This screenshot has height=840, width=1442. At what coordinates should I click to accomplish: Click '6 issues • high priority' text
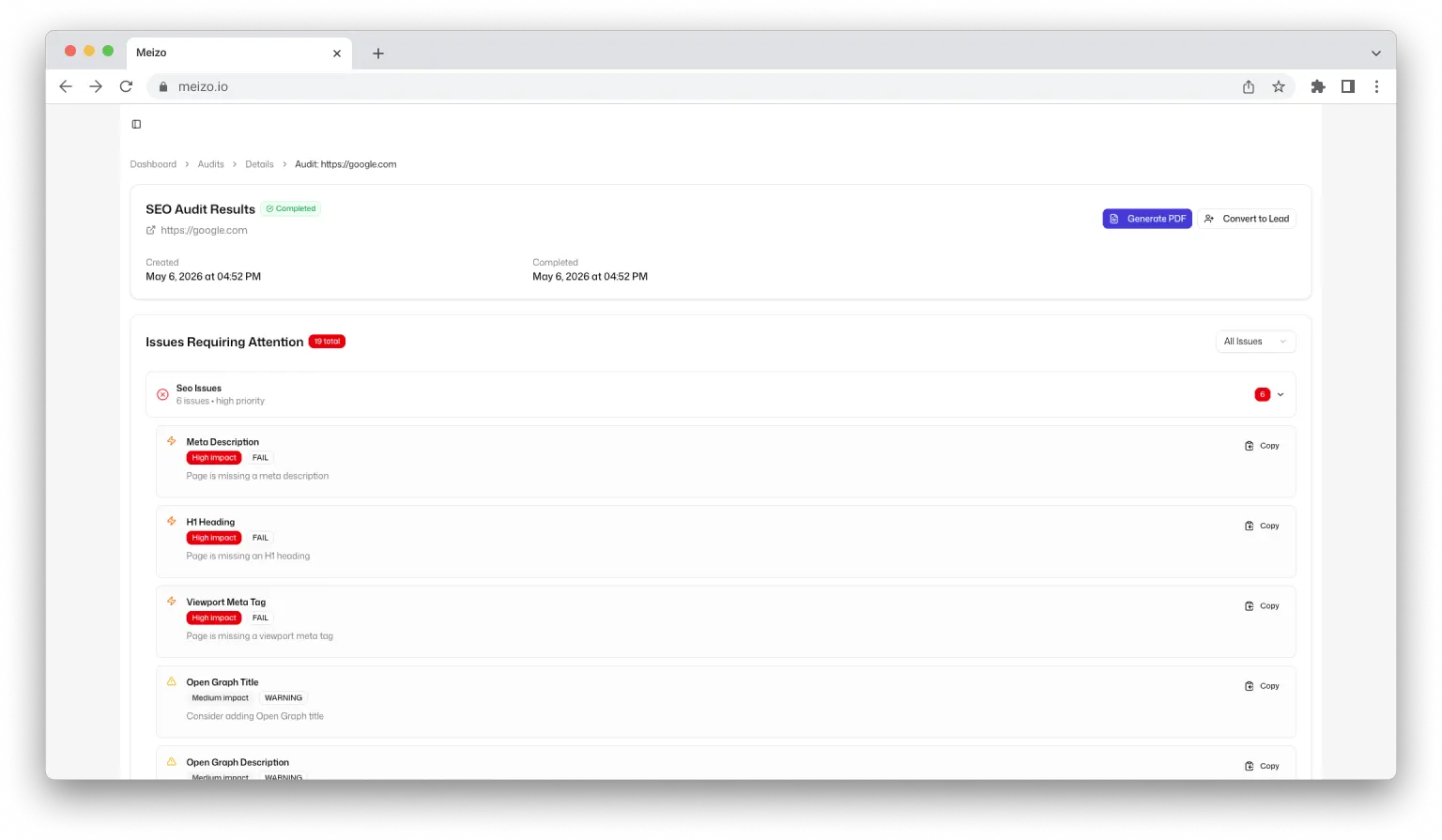(221, 401)
